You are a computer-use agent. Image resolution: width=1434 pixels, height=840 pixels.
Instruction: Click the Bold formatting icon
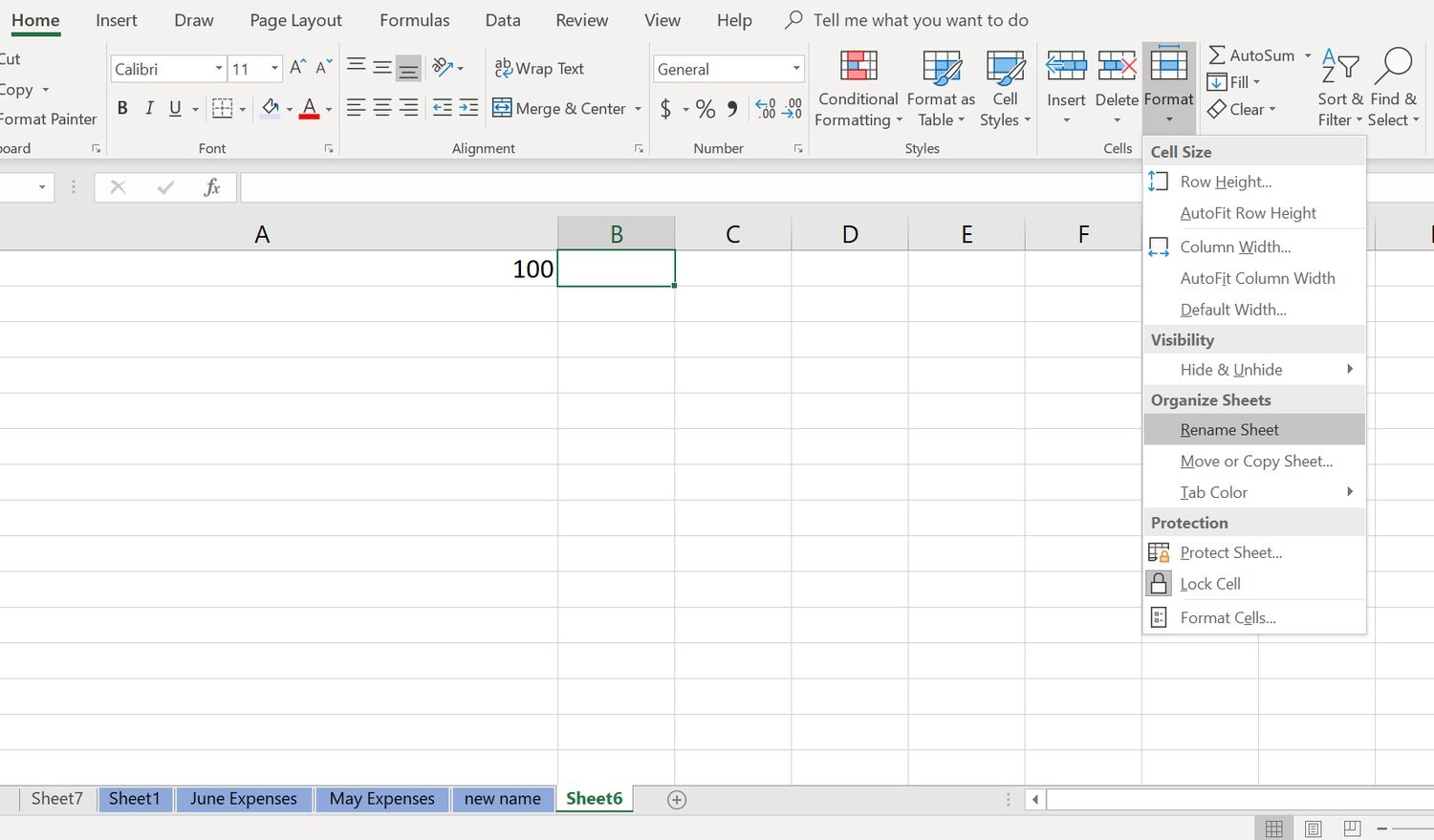(x=122, y=108)
